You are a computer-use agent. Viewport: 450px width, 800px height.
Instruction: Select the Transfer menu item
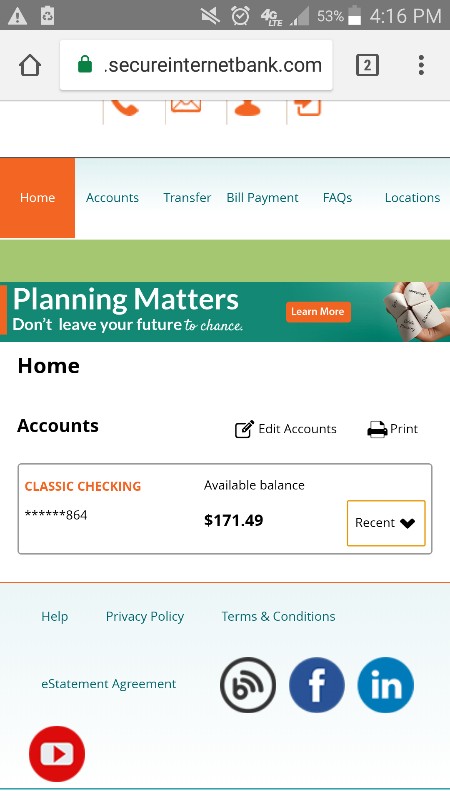[187, 198]
